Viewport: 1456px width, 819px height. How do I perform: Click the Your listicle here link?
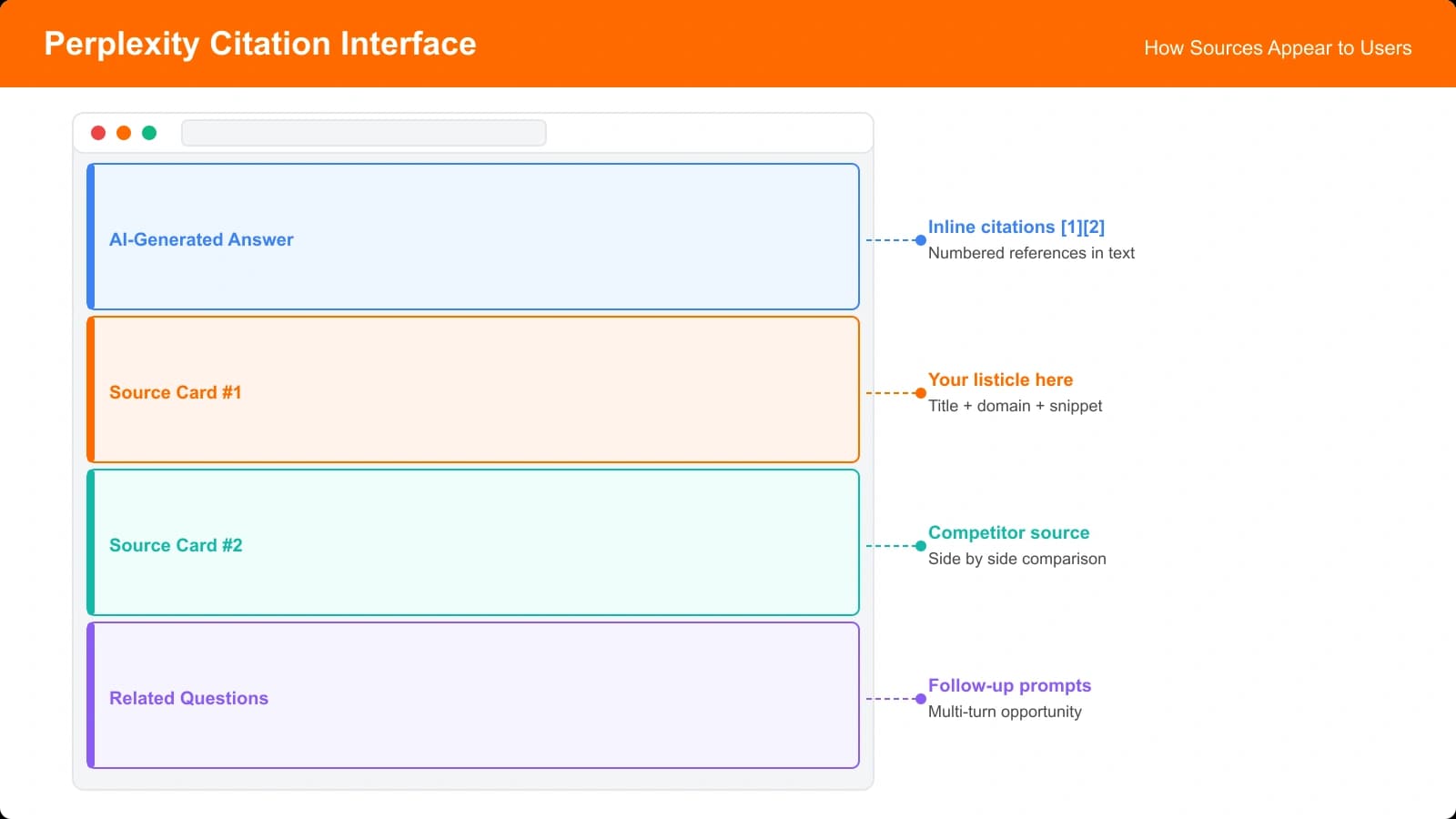(1000, 379)
